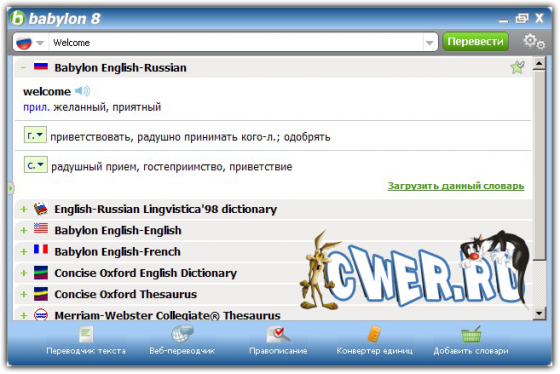
Task: Collapse the Babylon English-Russian section
Action: [24, 68]
